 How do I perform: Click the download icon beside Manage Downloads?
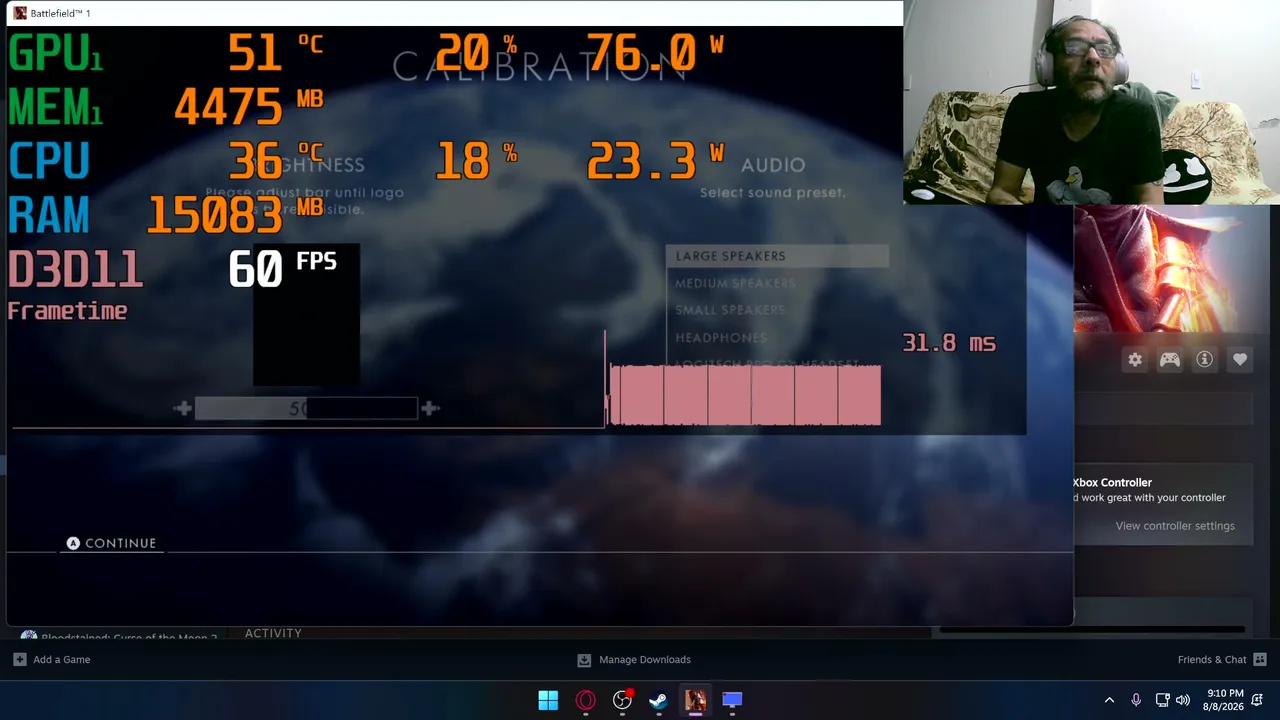coord(584,660)
